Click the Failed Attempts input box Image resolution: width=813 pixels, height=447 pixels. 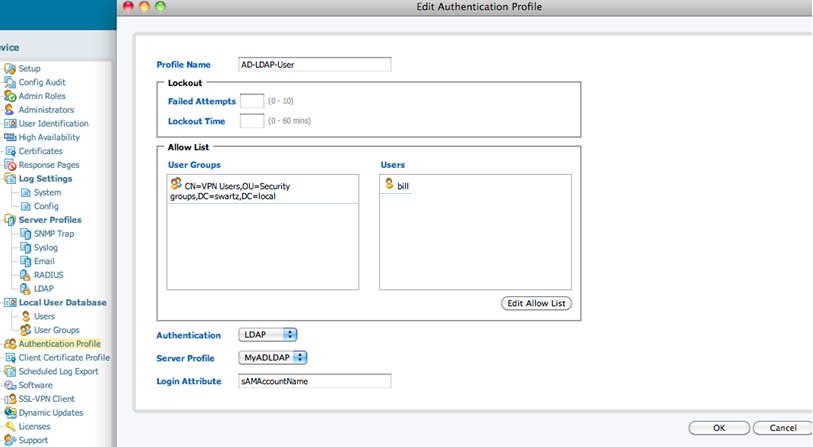point(252,101)
